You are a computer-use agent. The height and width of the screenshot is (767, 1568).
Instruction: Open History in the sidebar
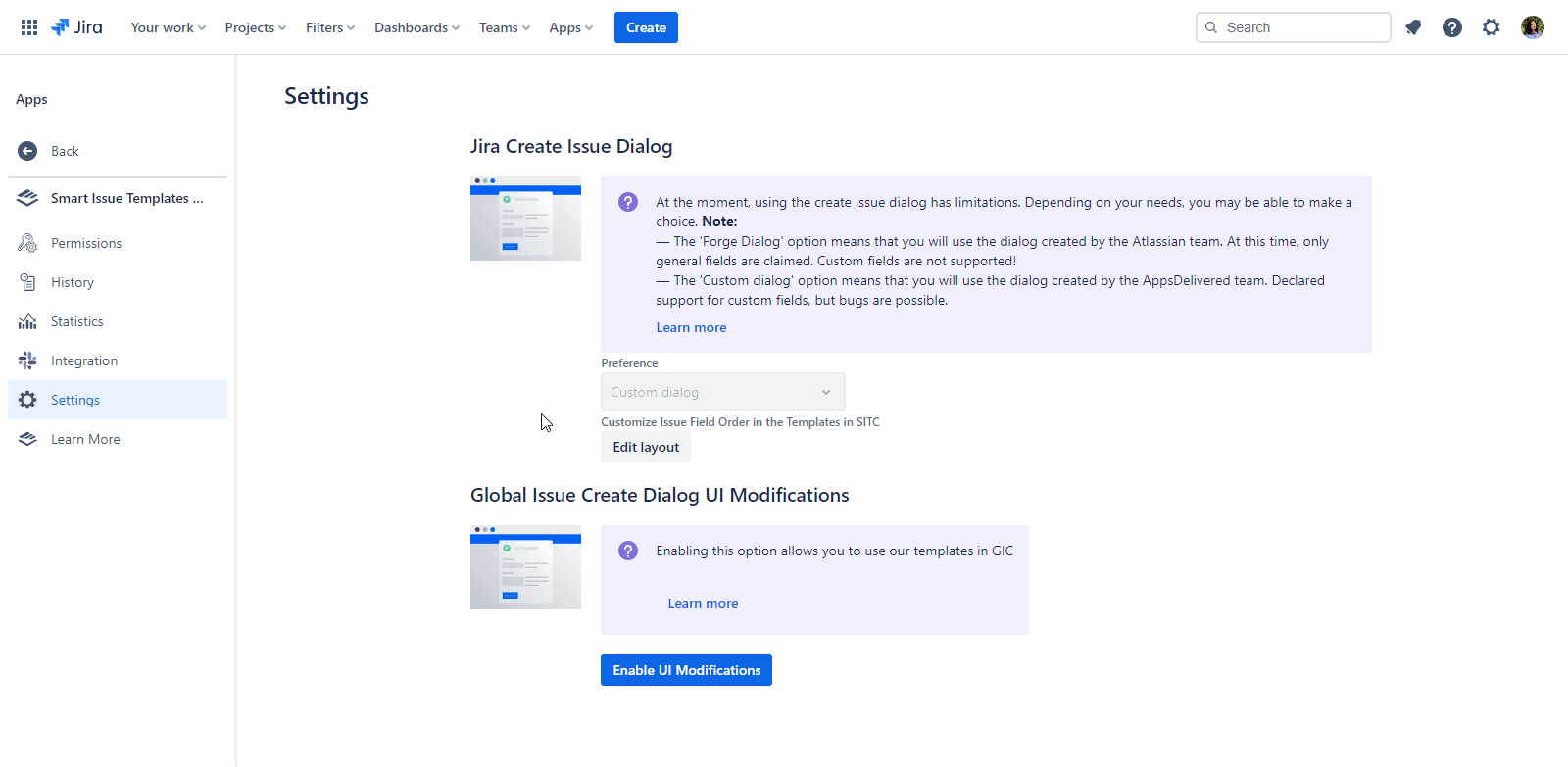(x=73, y=282)
